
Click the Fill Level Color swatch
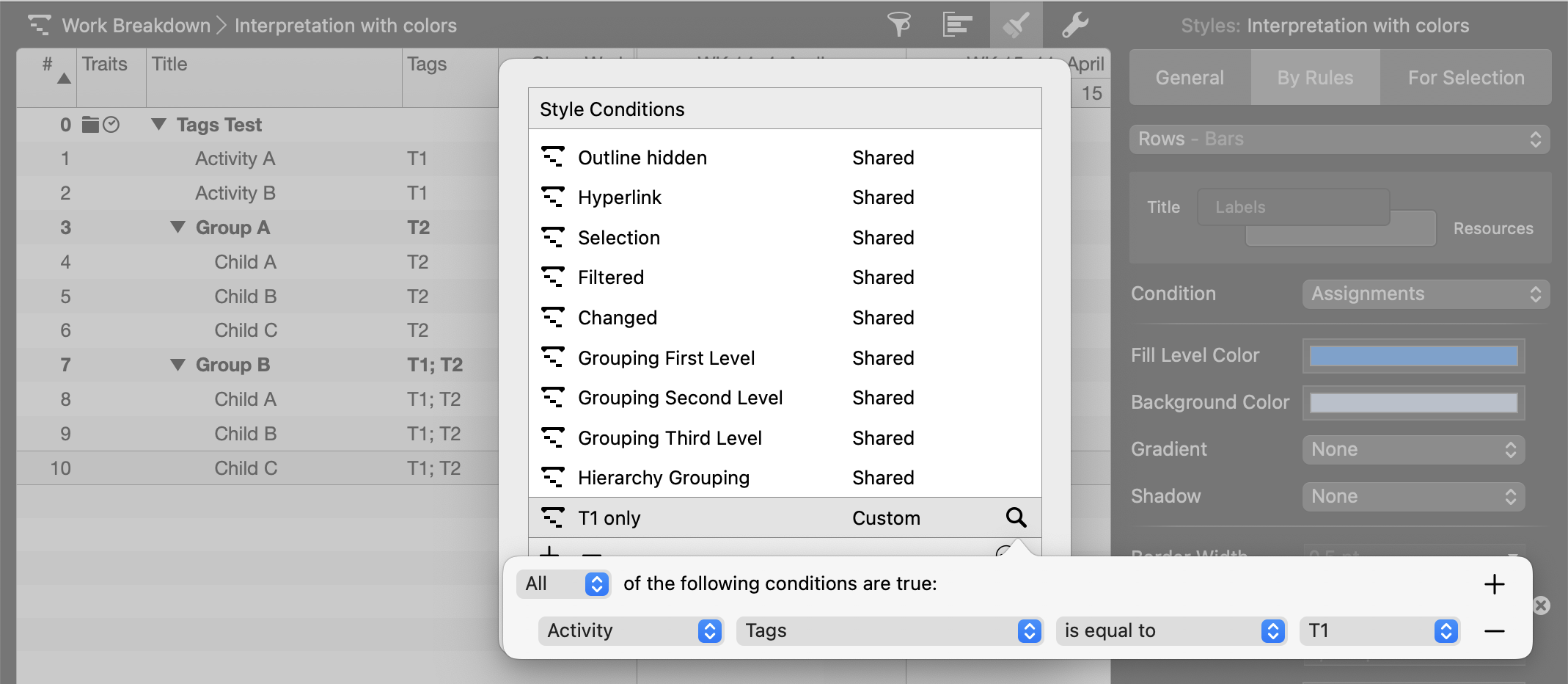(1413, 356)
